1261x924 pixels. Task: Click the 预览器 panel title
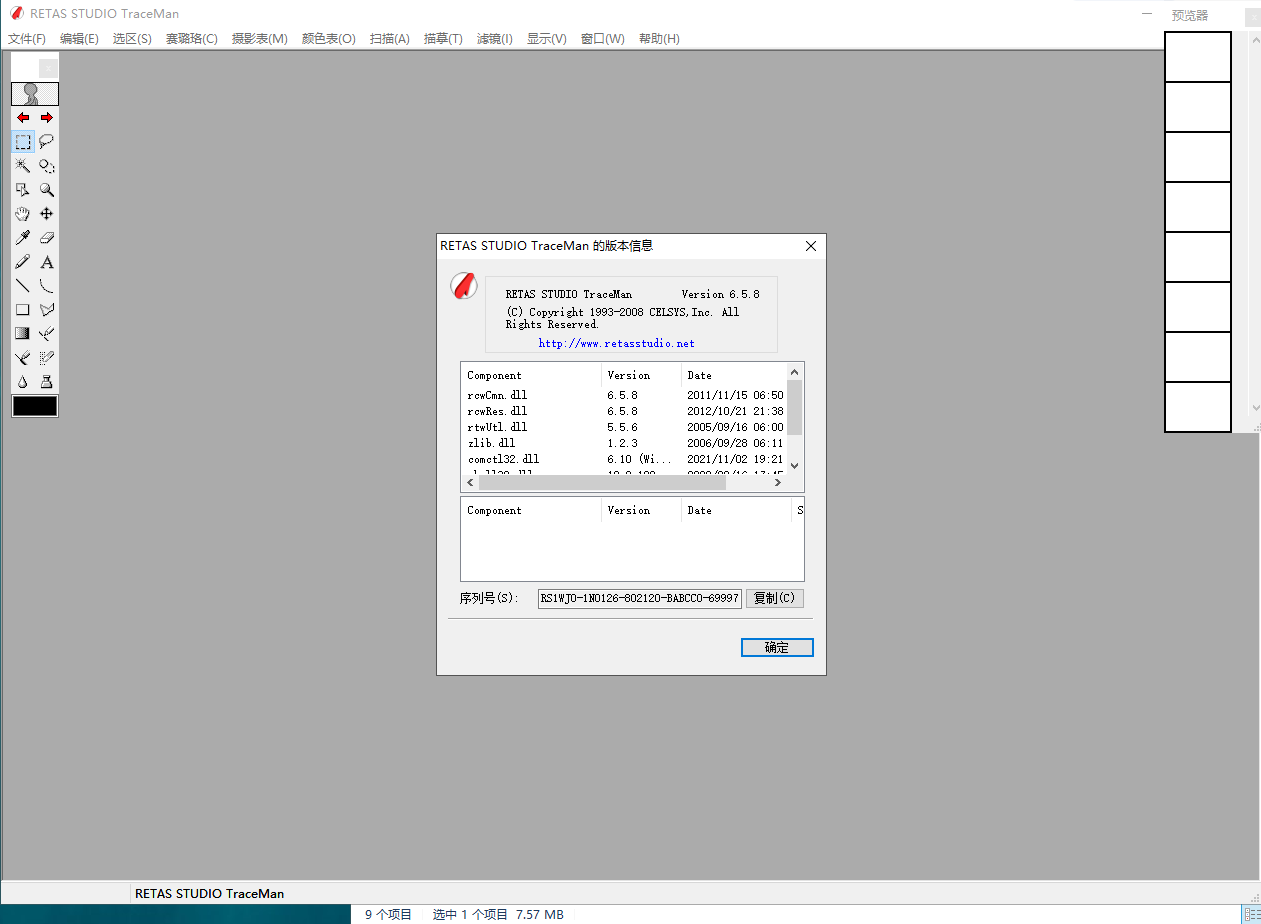tap(1190, 15)
